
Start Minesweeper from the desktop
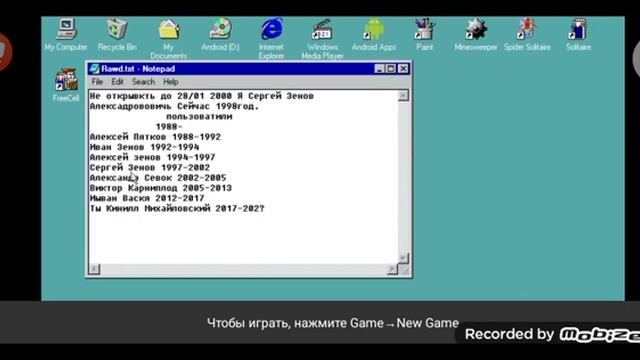[476, 34]
